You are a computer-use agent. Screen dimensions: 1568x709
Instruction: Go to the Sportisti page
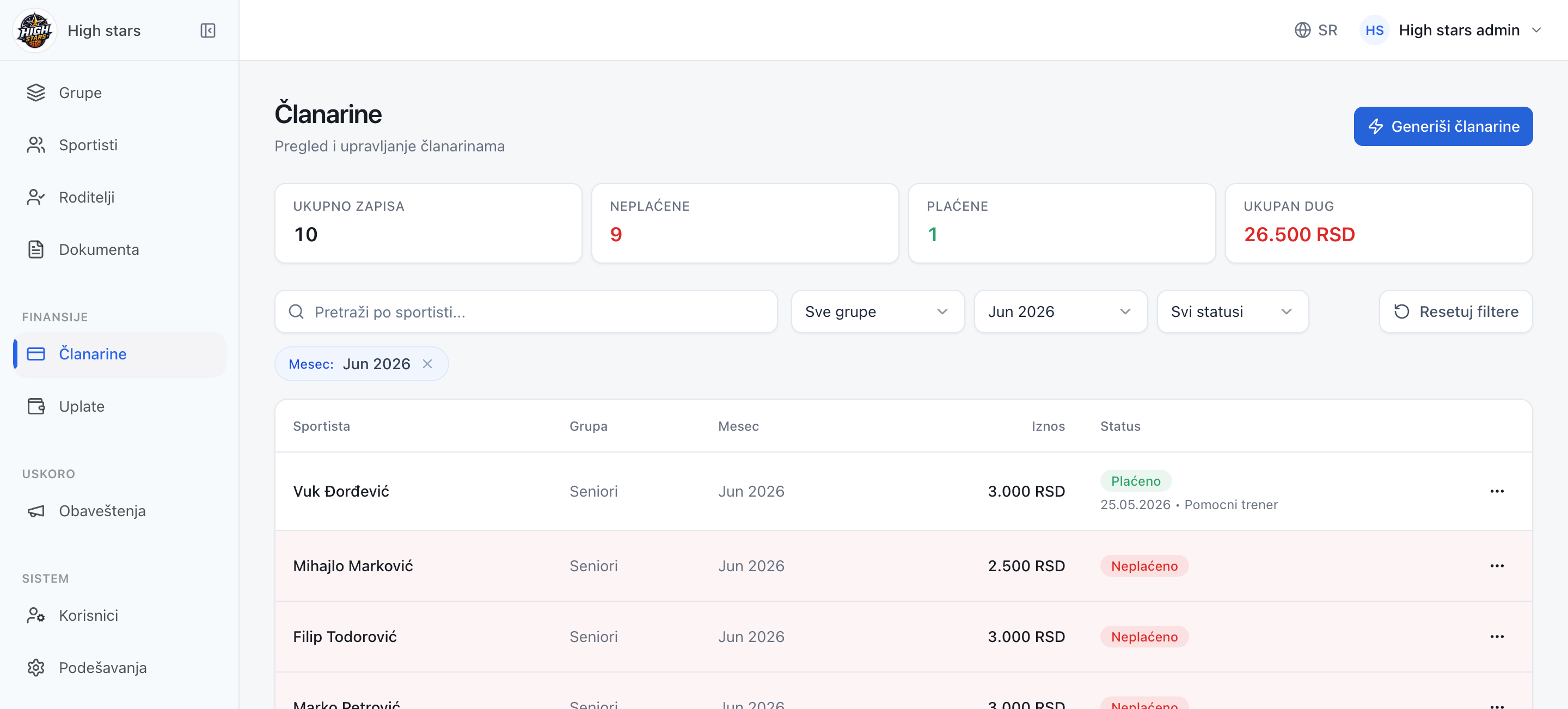120,145
